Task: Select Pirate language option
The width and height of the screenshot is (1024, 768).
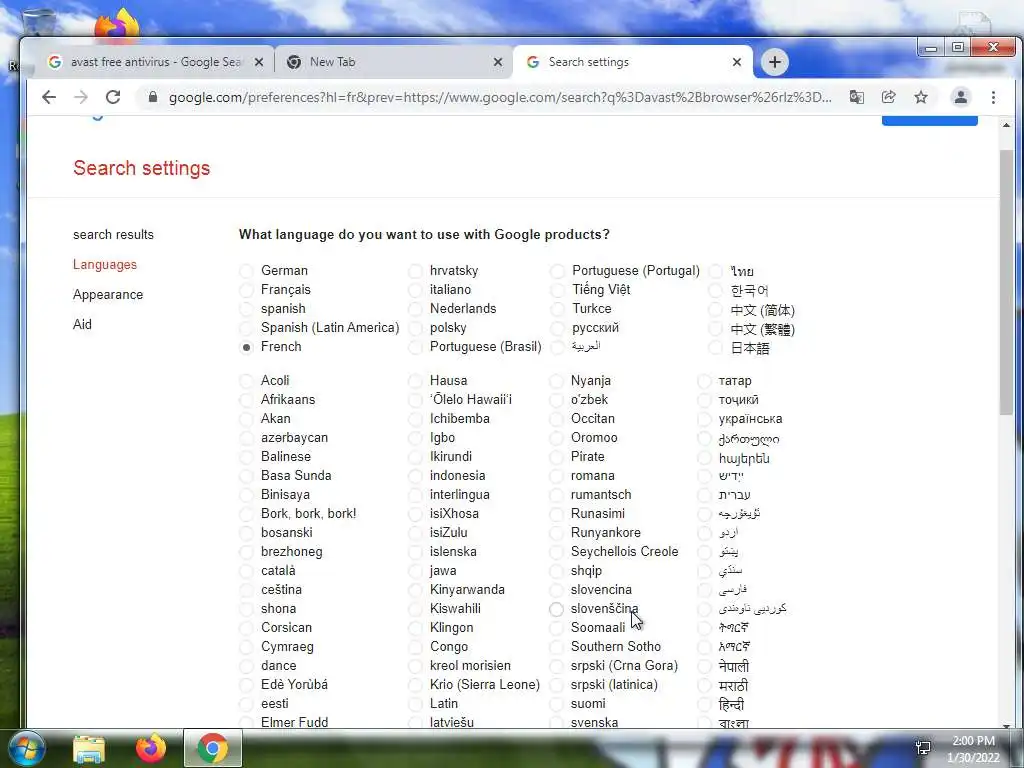Action: pos(556,457)
